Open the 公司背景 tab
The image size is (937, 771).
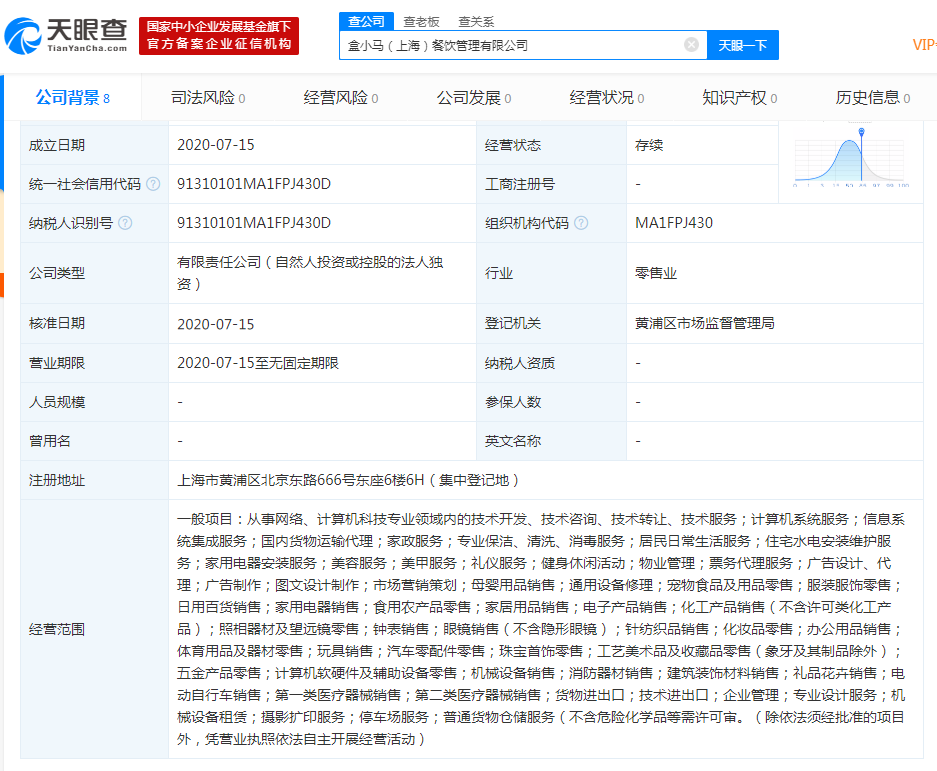pos(72,97)
